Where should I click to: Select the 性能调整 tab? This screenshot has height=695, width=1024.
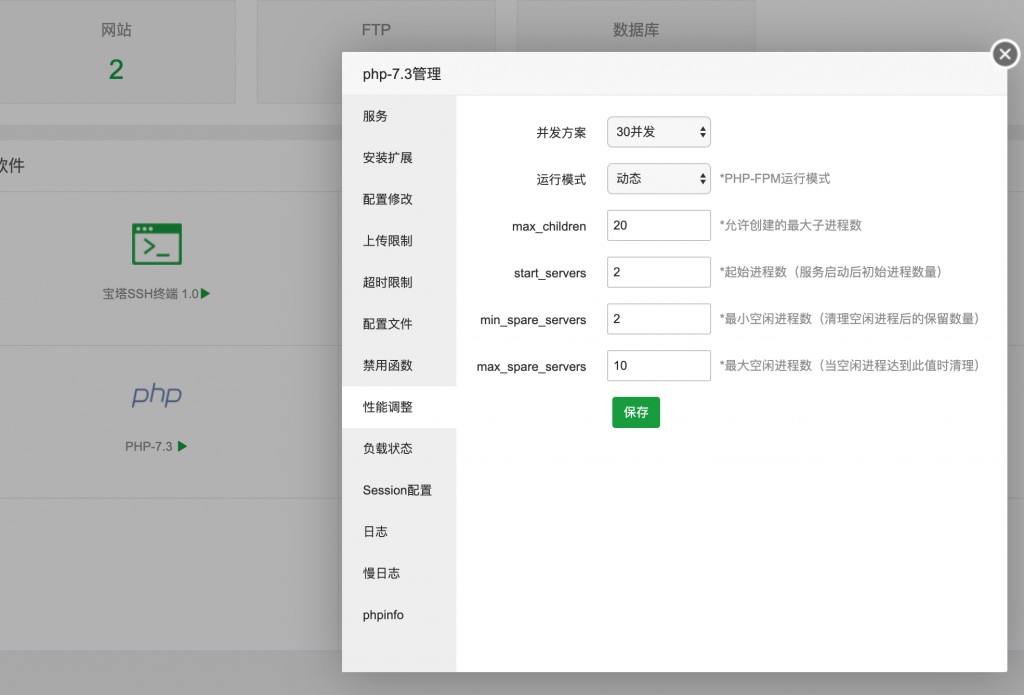point(399,407)
